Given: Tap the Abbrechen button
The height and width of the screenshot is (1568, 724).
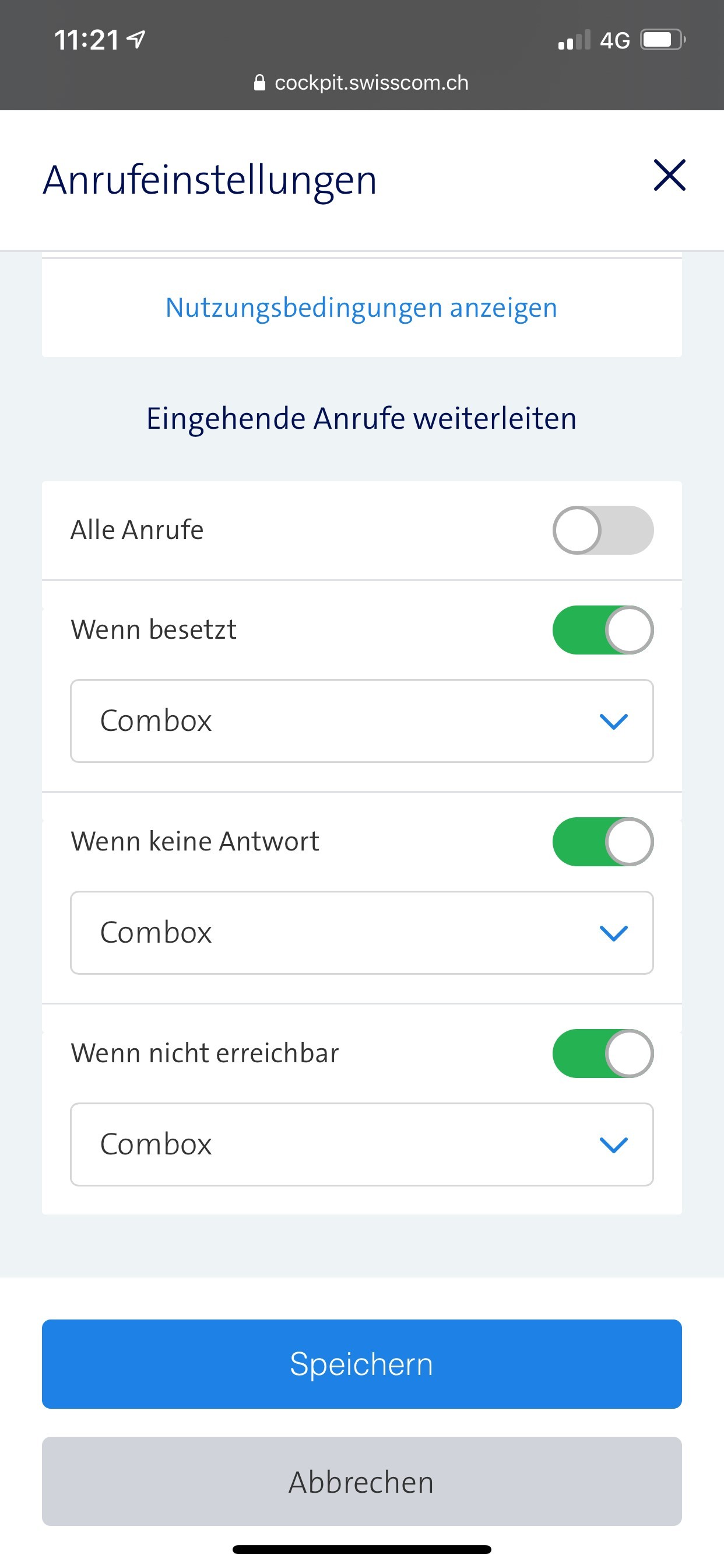Looking at the screenshot, I should [x=361, y=1482].
